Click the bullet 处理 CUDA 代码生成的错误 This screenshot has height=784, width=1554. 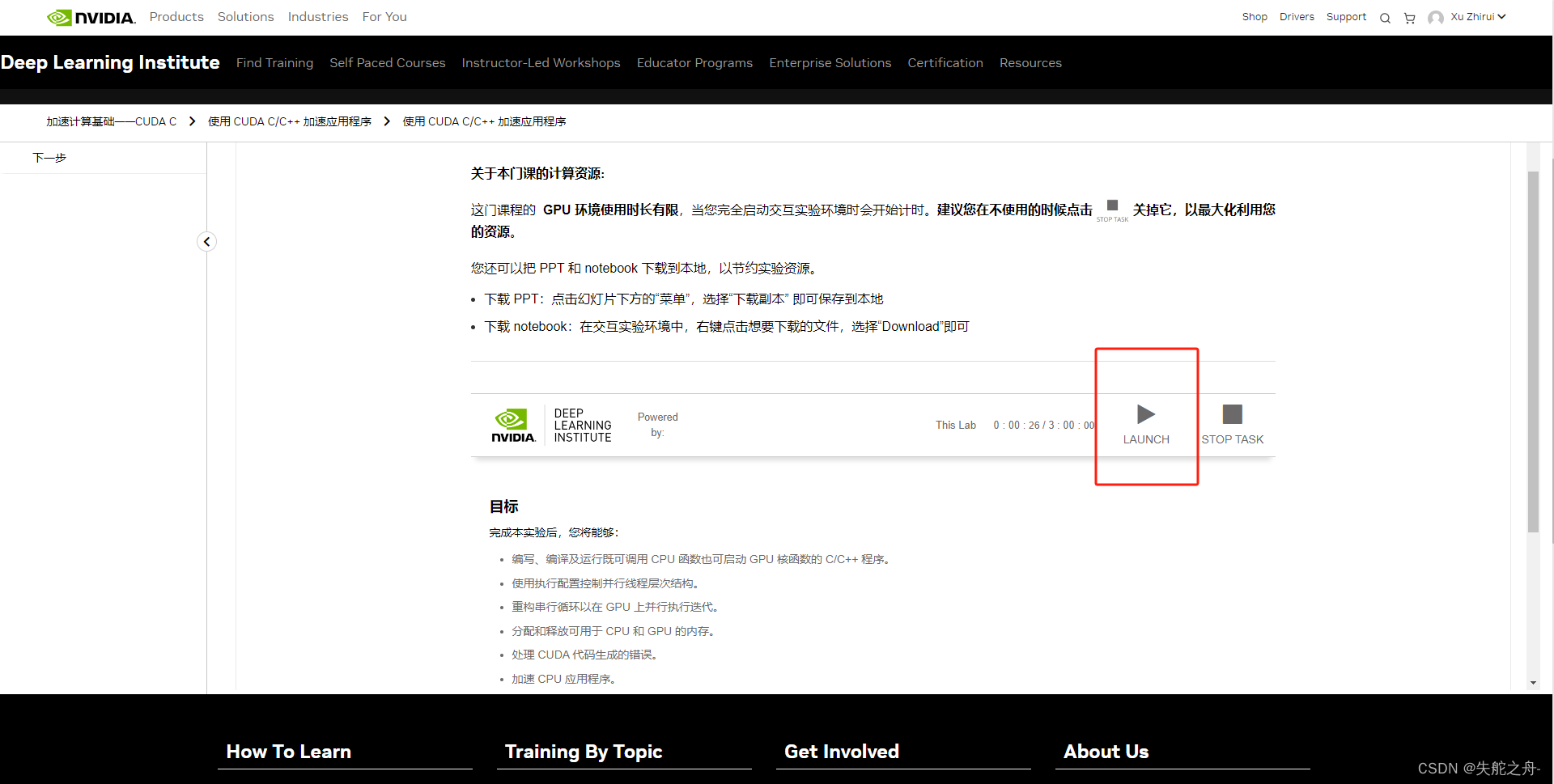(584, 655)
